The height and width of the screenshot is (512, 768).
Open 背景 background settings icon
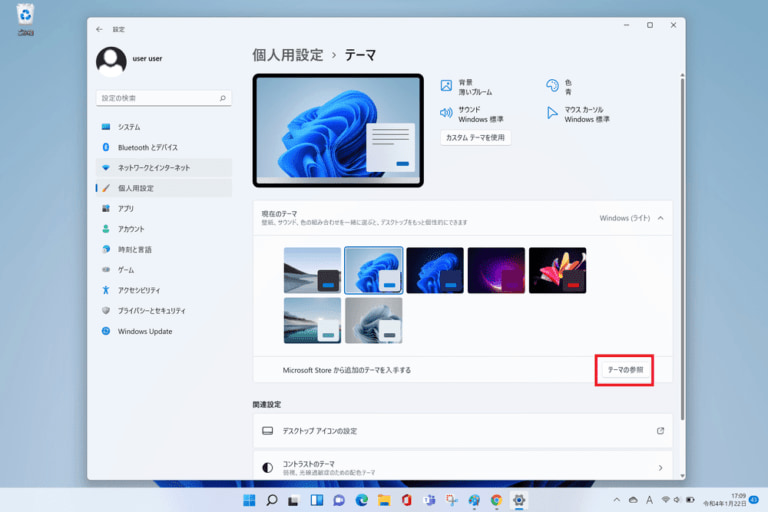(x=446, y=86)
